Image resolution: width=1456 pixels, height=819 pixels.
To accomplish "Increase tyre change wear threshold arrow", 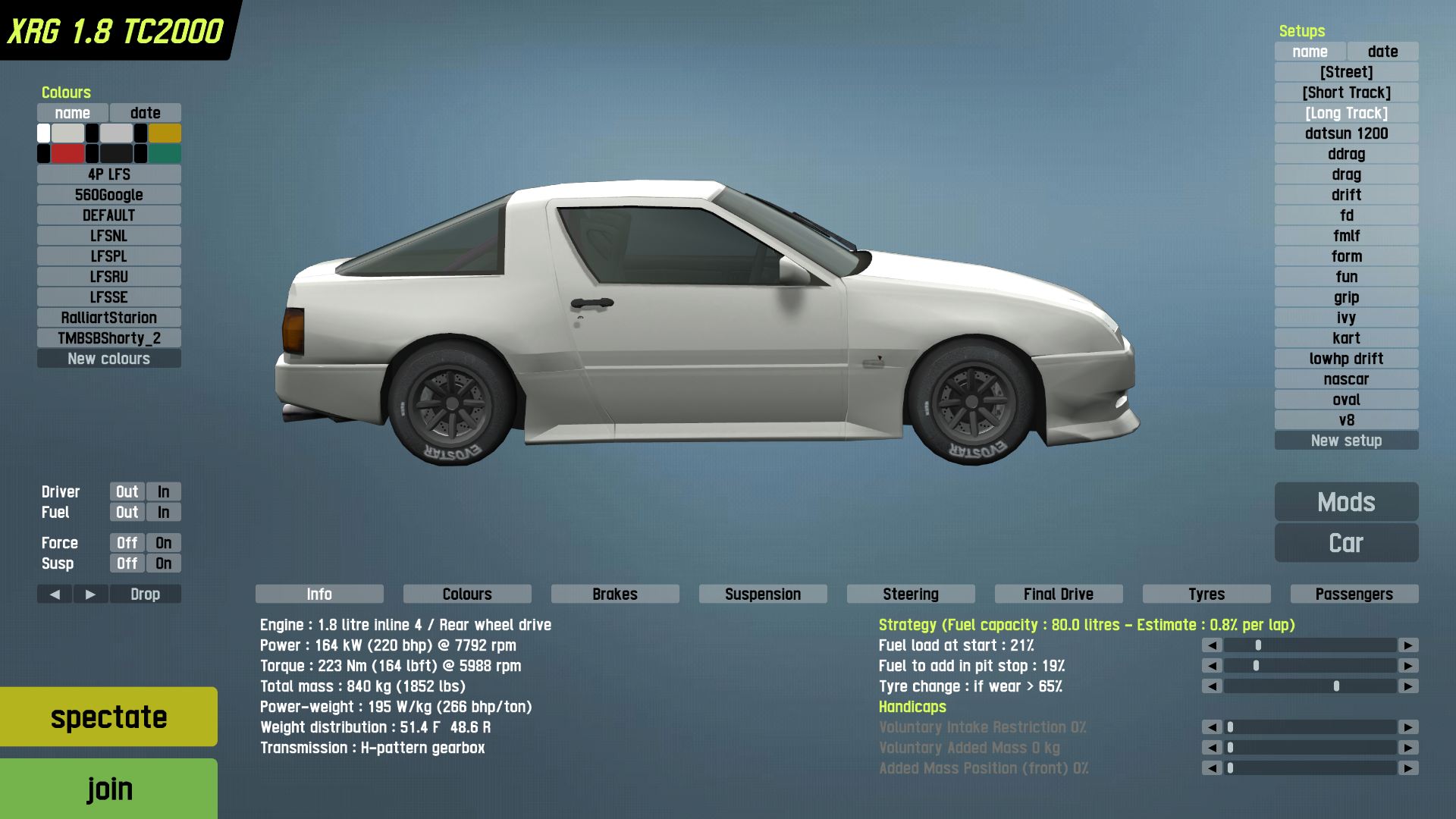I will [x=1408, y=686].
